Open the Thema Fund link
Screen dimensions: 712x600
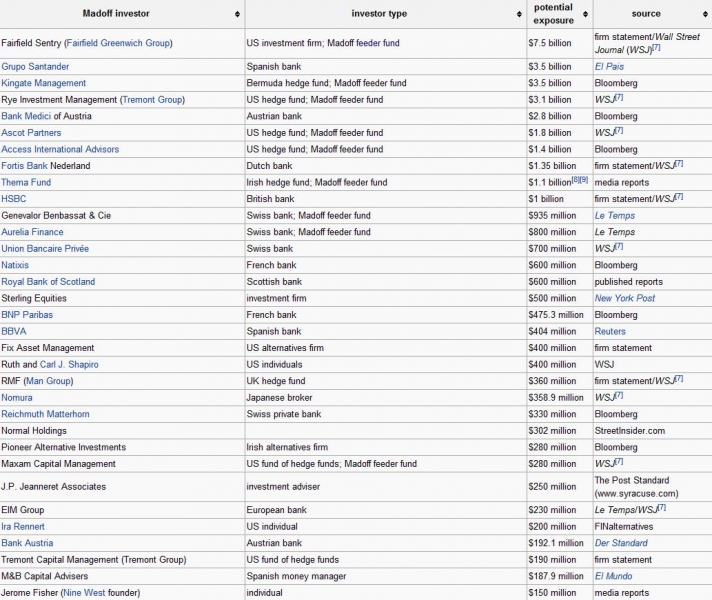tap(26, 183)
